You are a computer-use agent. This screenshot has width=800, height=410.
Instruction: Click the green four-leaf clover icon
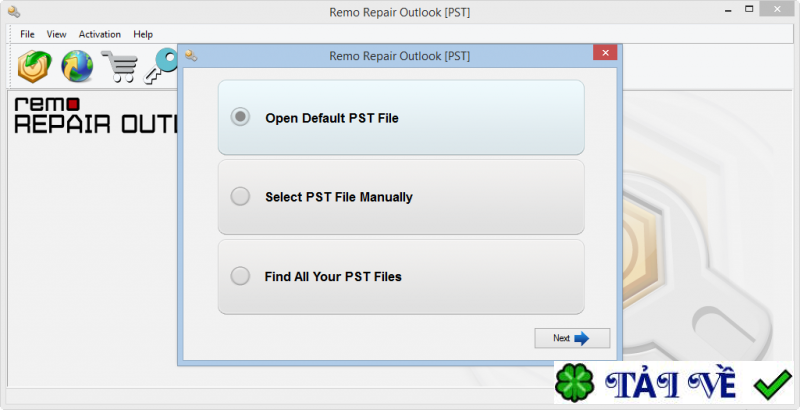pos(575,384)
